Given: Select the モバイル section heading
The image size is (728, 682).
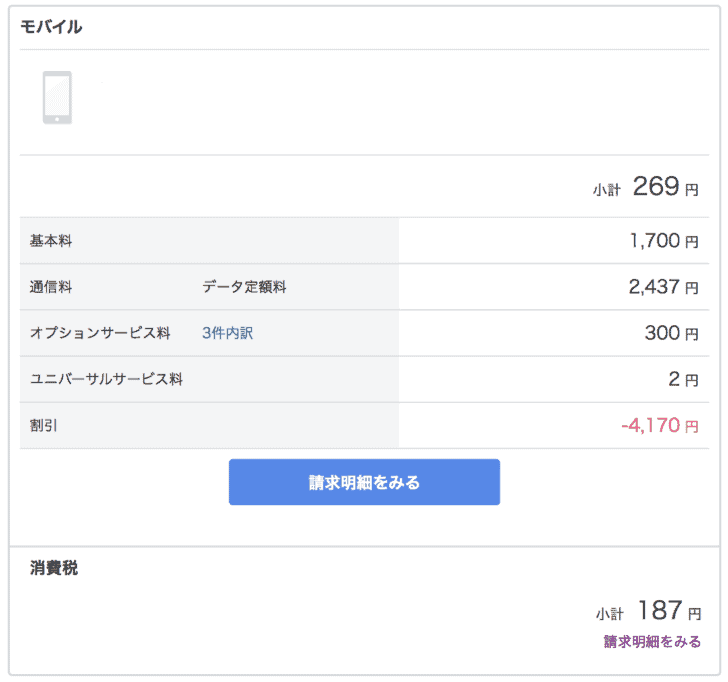Looking at the screenshot, I should 51,27.
